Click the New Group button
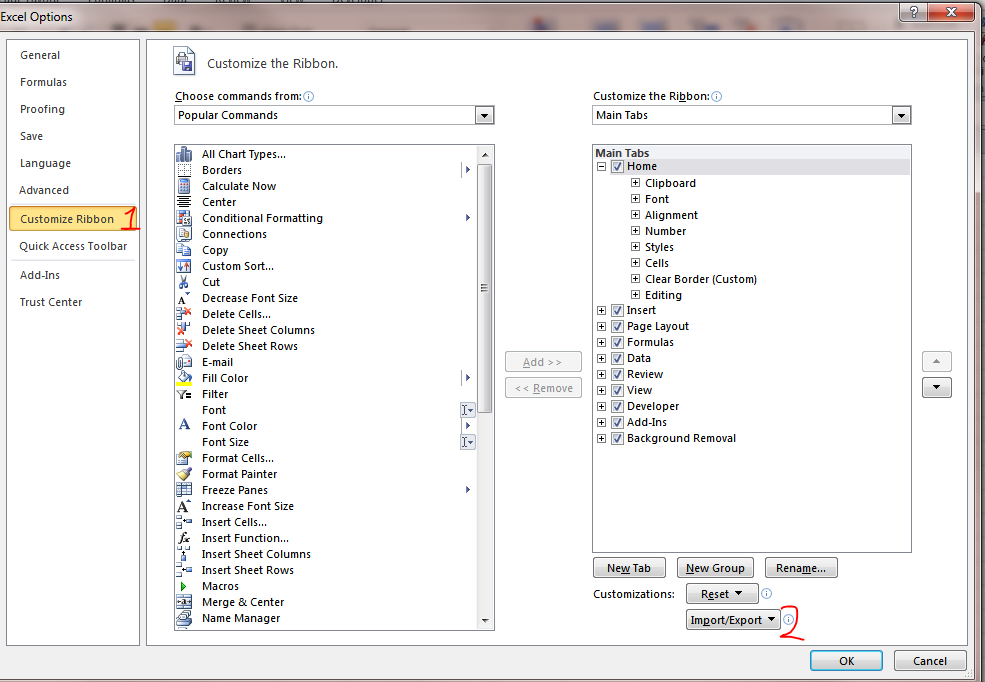The image size is (985, 682). 716,568
